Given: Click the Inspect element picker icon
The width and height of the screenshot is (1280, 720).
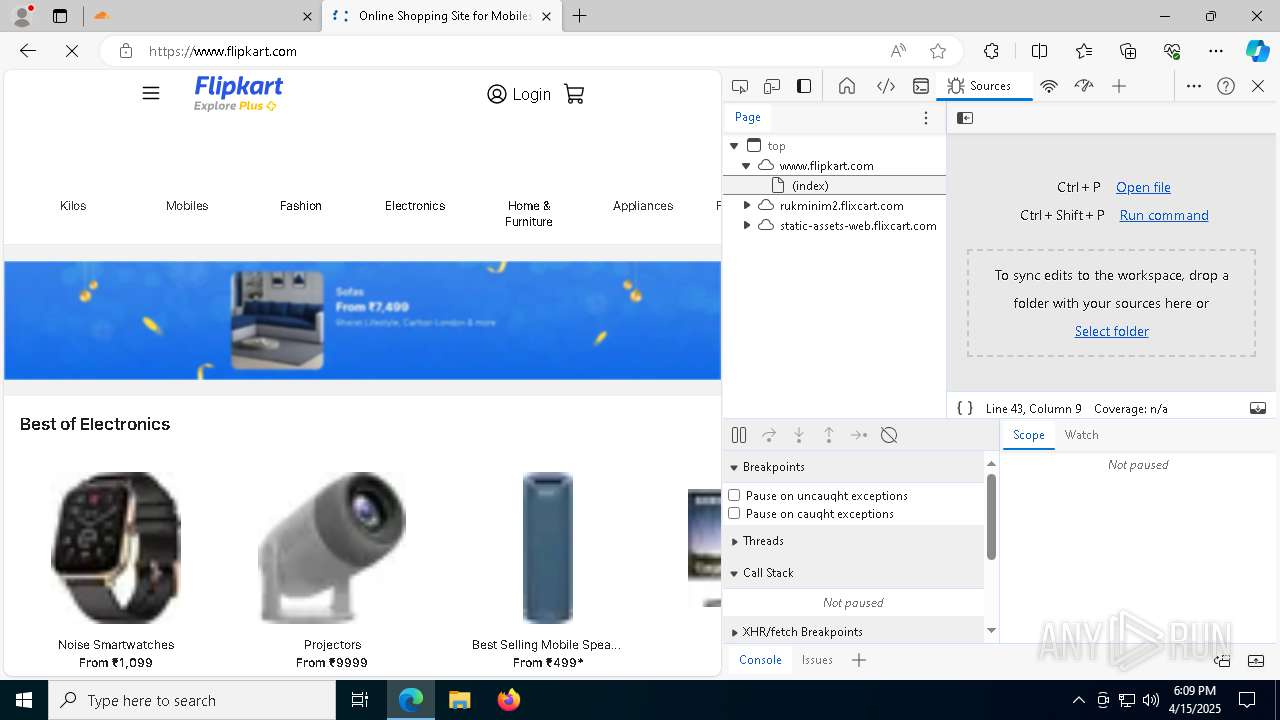Looking at the screenshot, I should point(740,86).
